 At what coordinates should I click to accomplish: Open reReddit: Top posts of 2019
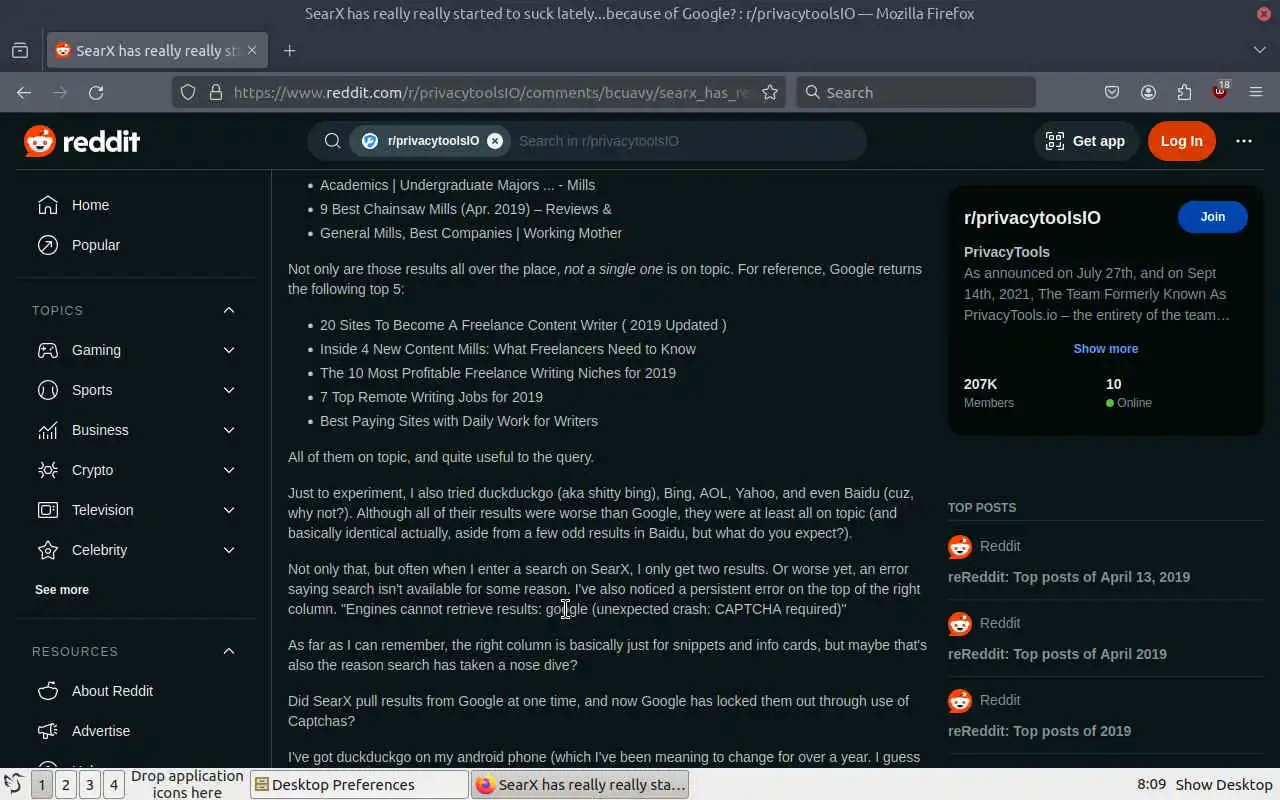[x=1039, y=731]
